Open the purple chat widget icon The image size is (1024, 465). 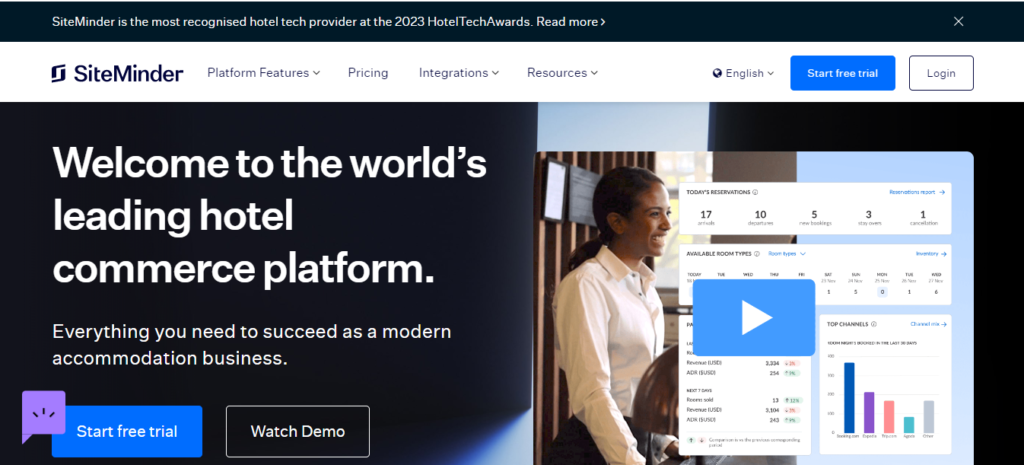click(44, 417)
